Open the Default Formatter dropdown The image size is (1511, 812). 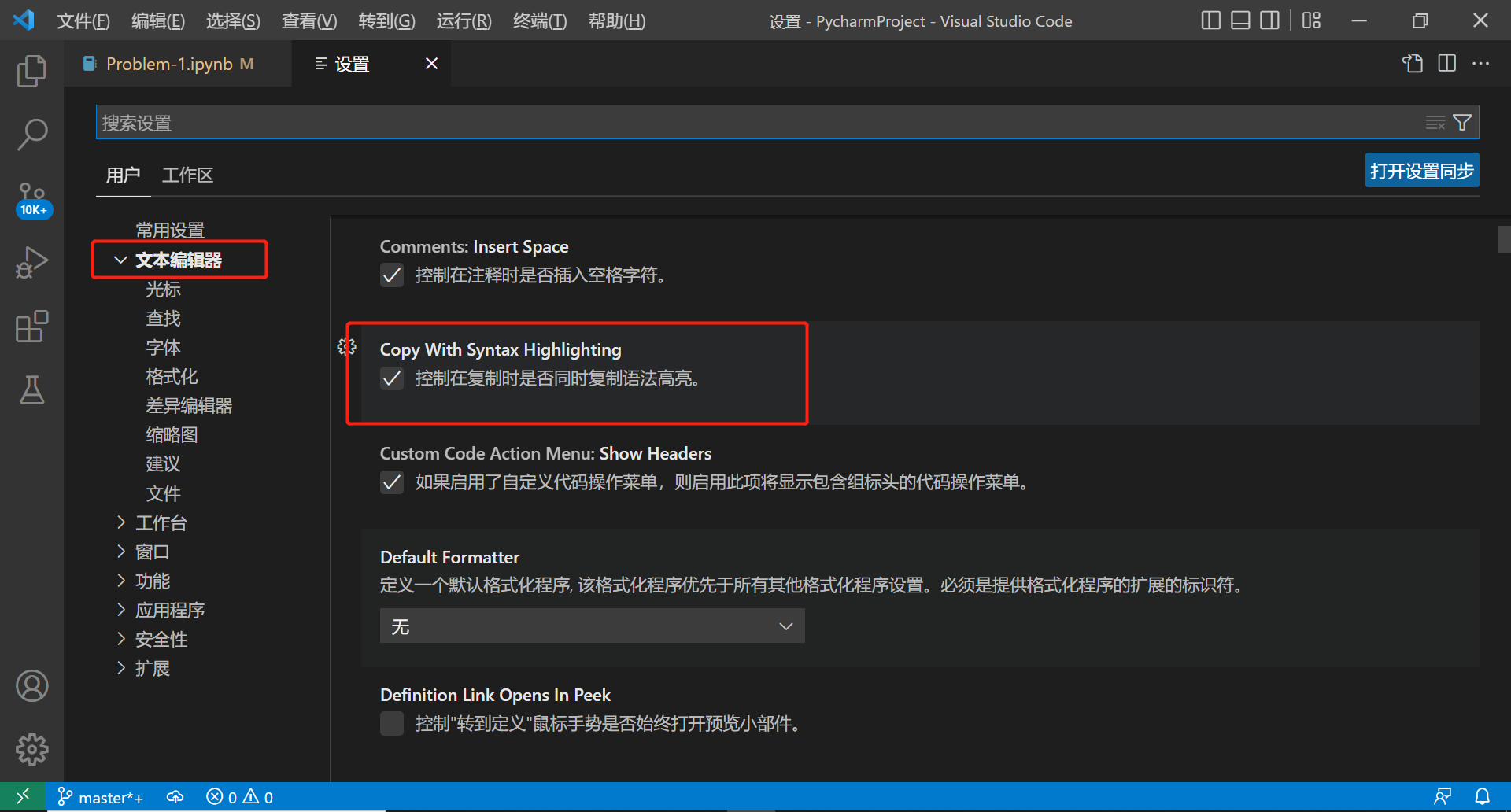pyautogui.click(x=592, y=626)
